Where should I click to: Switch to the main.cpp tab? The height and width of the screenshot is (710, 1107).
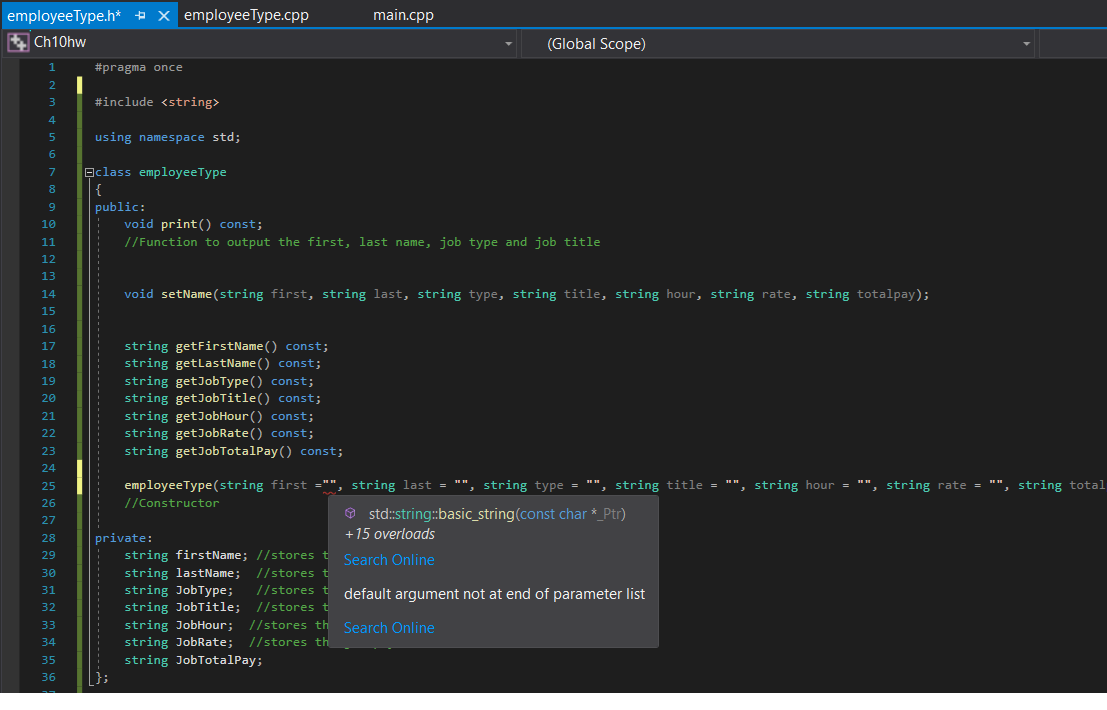[403, 15]
